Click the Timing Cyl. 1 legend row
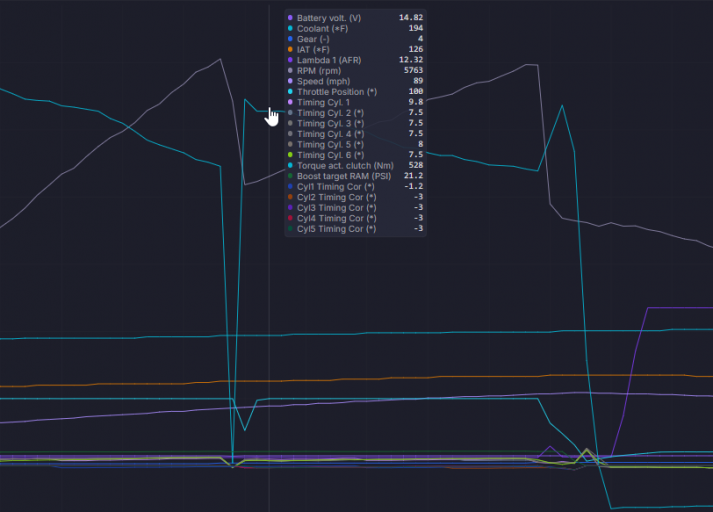Image resolution: width=713 pixels, height=512 pixels. 355,102
